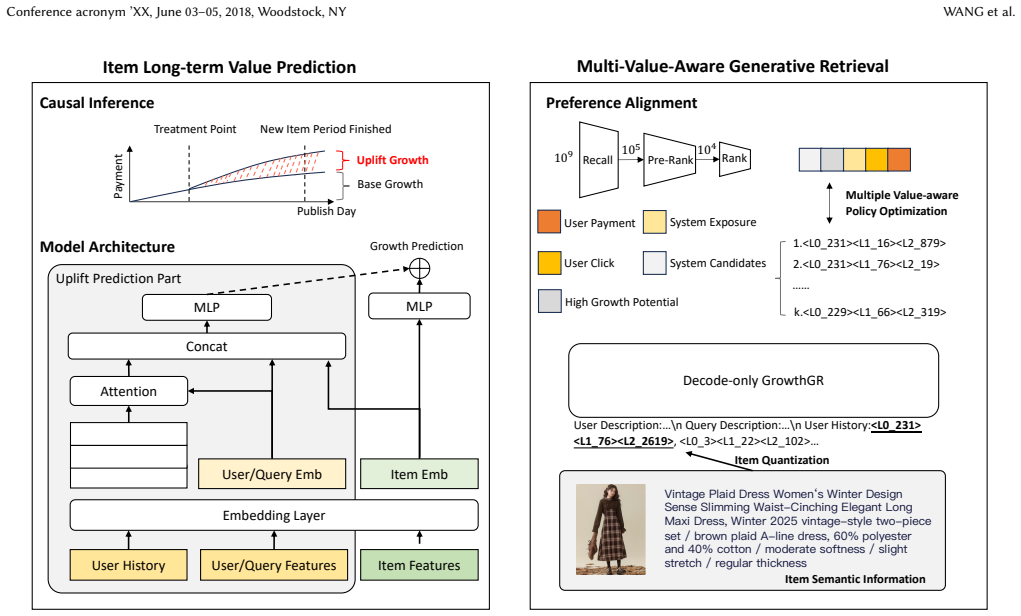Click the WANG et al. page header
The image size is (1021, 616).
coord(979,12)
